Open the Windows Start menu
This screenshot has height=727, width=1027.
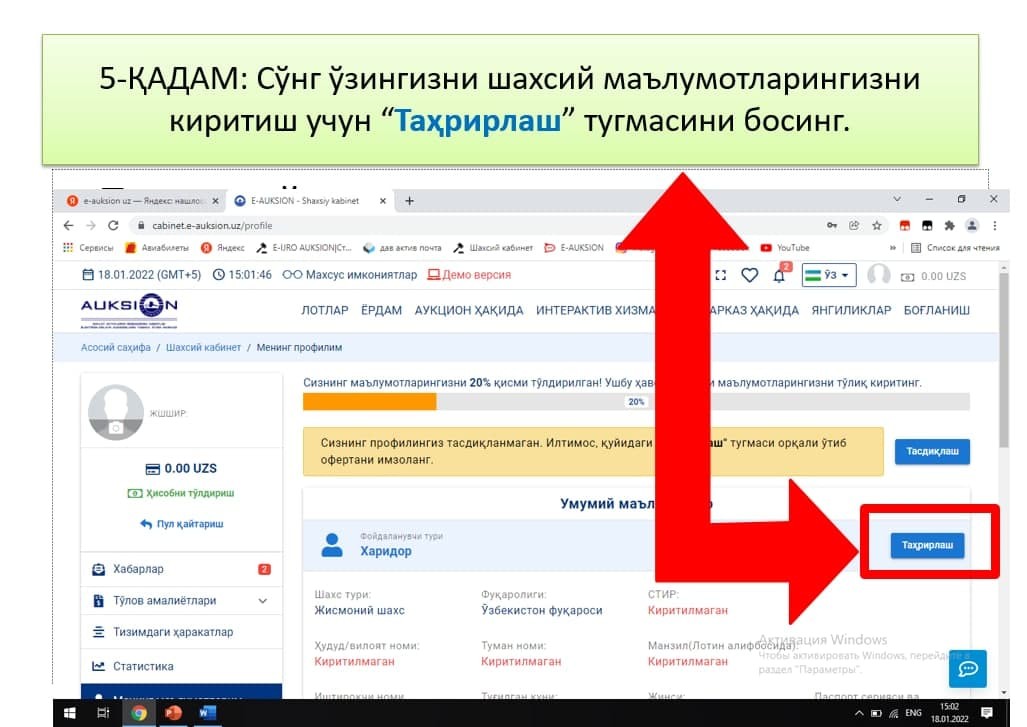pos(69,713)
